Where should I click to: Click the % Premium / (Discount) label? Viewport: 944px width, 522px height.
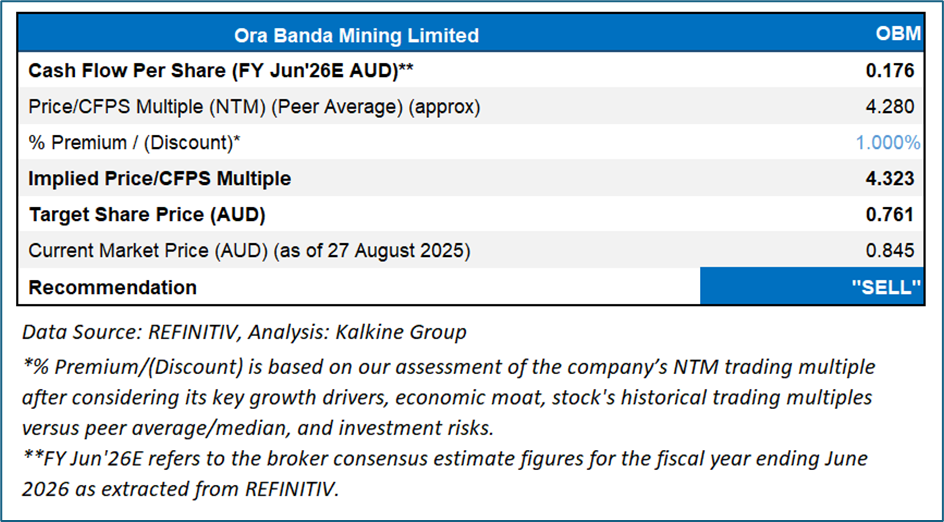click(135, 143)
